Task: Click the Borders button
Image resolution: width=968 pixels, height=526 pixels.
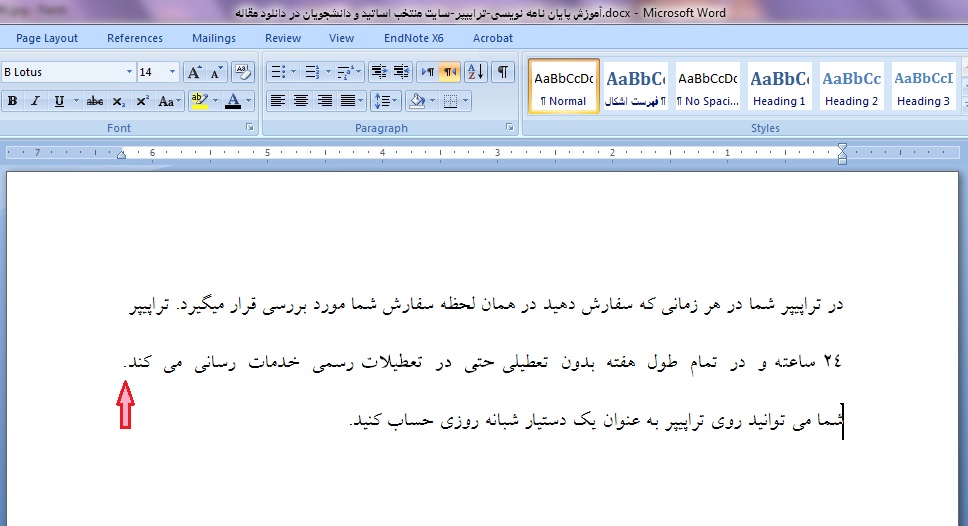Action: [451, 101]
